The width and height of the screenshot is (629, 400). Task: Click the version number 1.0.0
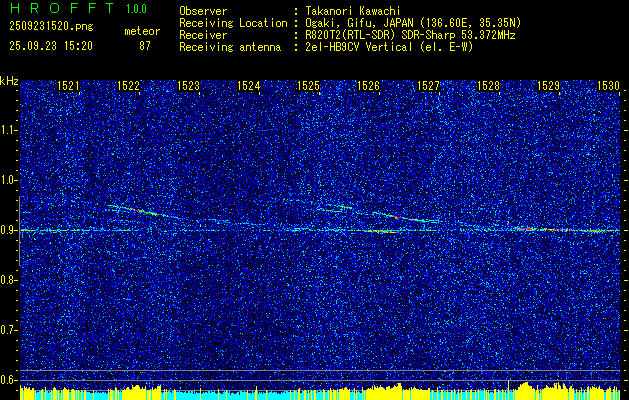point(136,9)
